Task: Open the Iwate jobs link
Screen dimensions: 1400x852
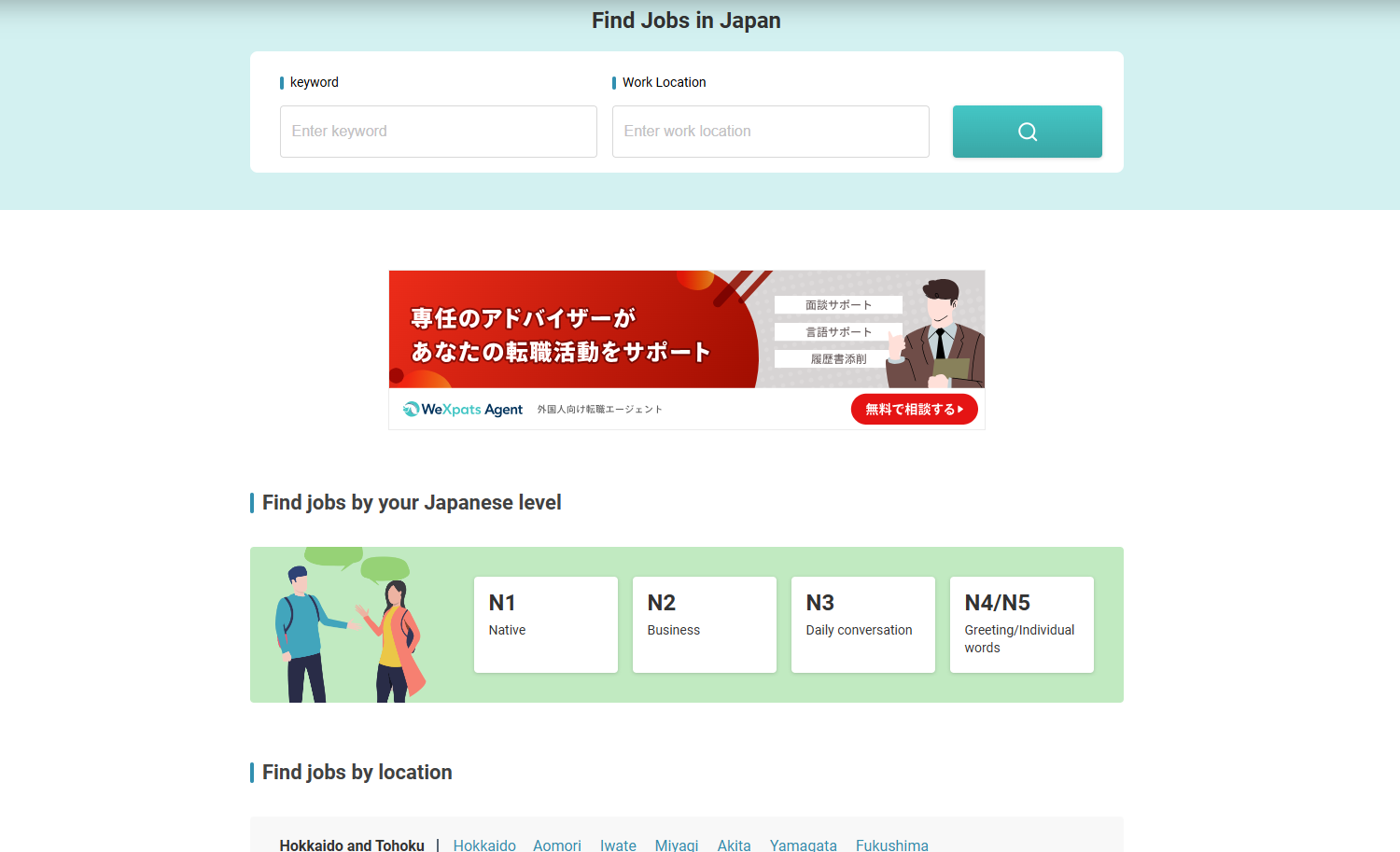Action: (x=618, y=845)
